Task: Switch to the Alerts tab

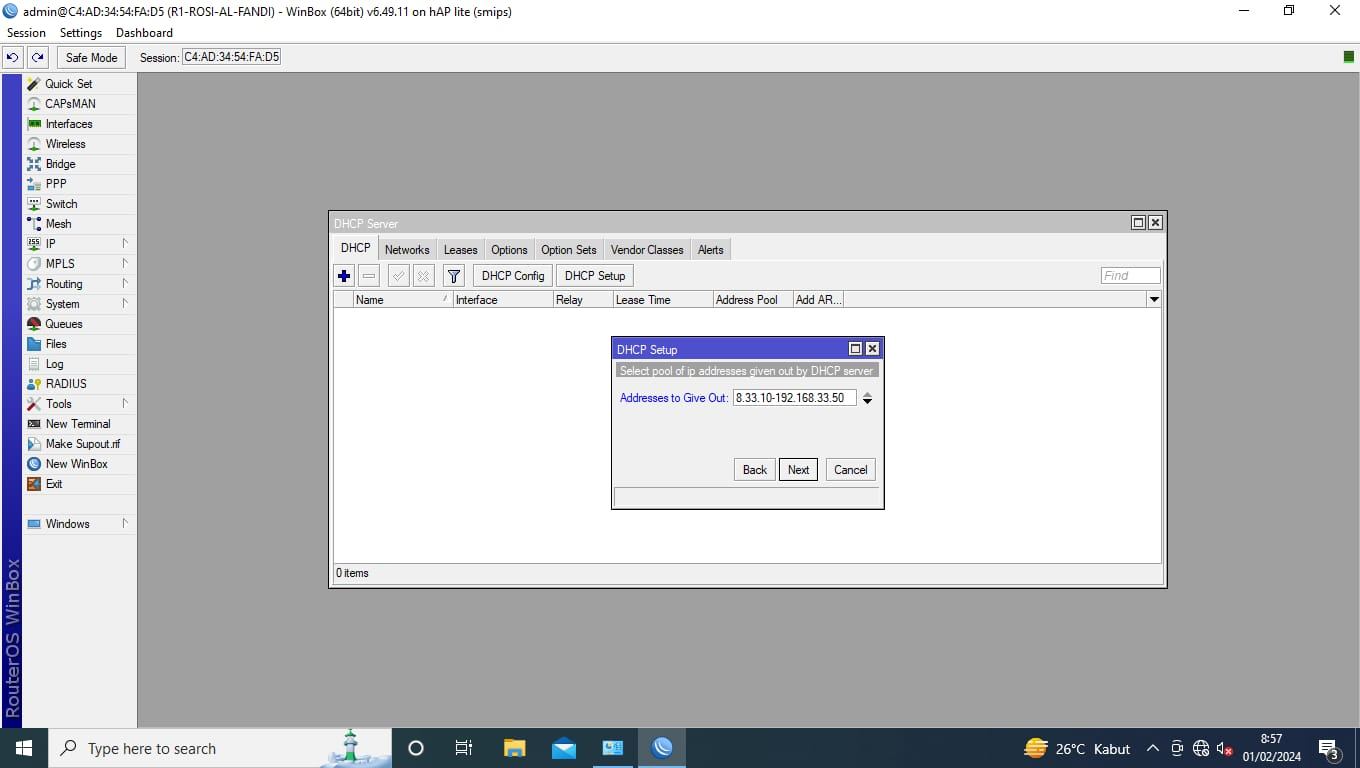Action: (711, 250)
